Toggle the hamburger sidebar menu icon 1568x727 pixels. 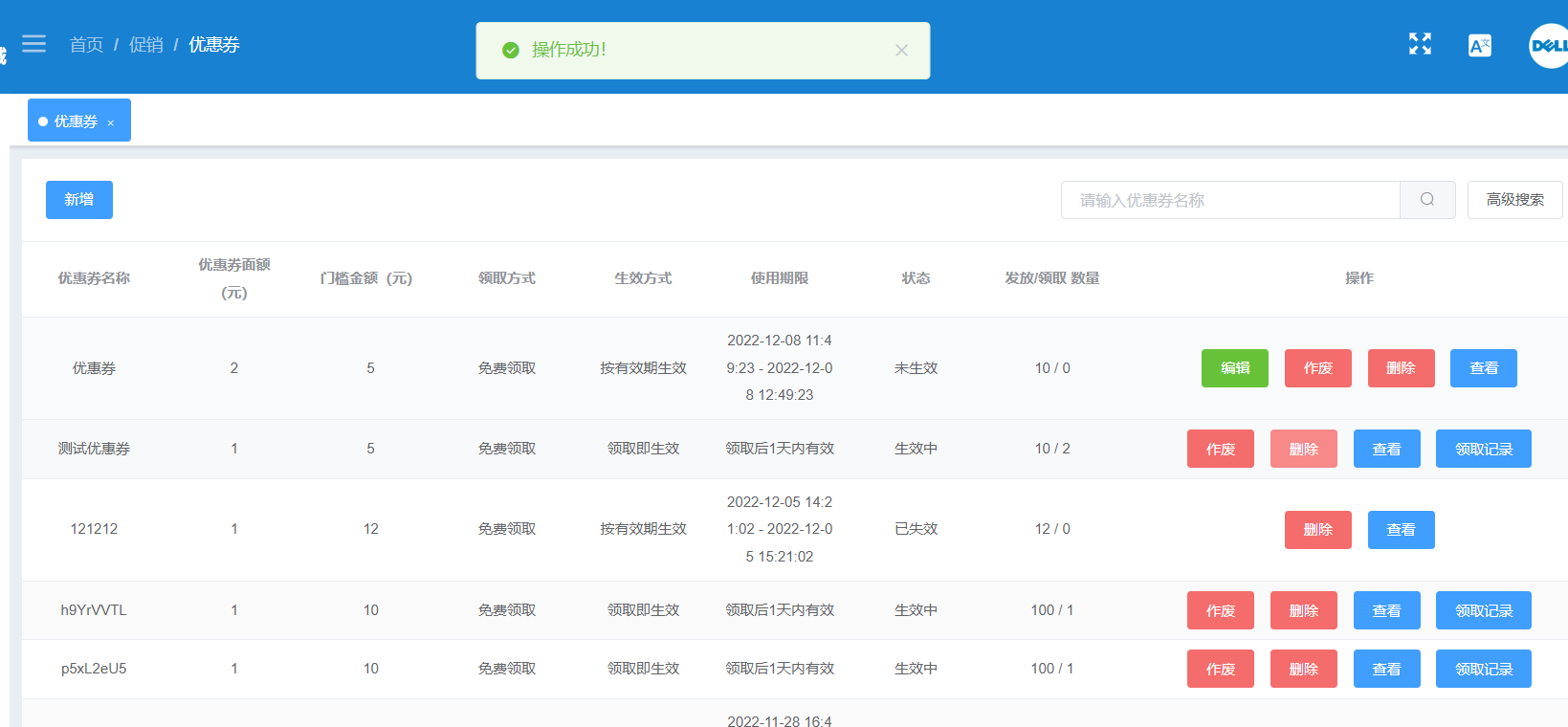click(34, 44)
